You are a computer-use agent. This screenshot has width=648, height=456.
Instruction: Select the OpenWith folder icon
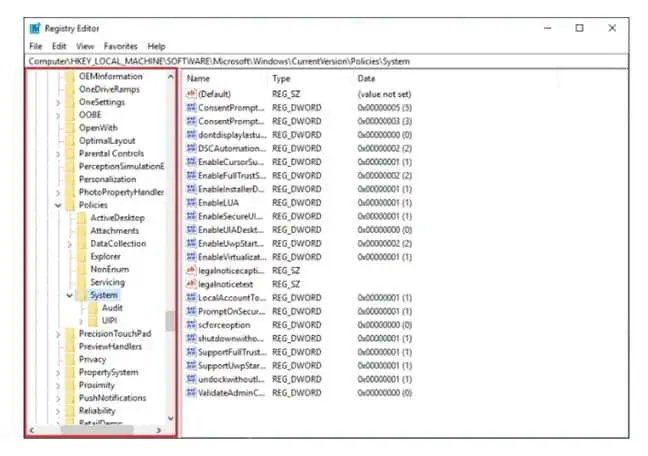70,128
